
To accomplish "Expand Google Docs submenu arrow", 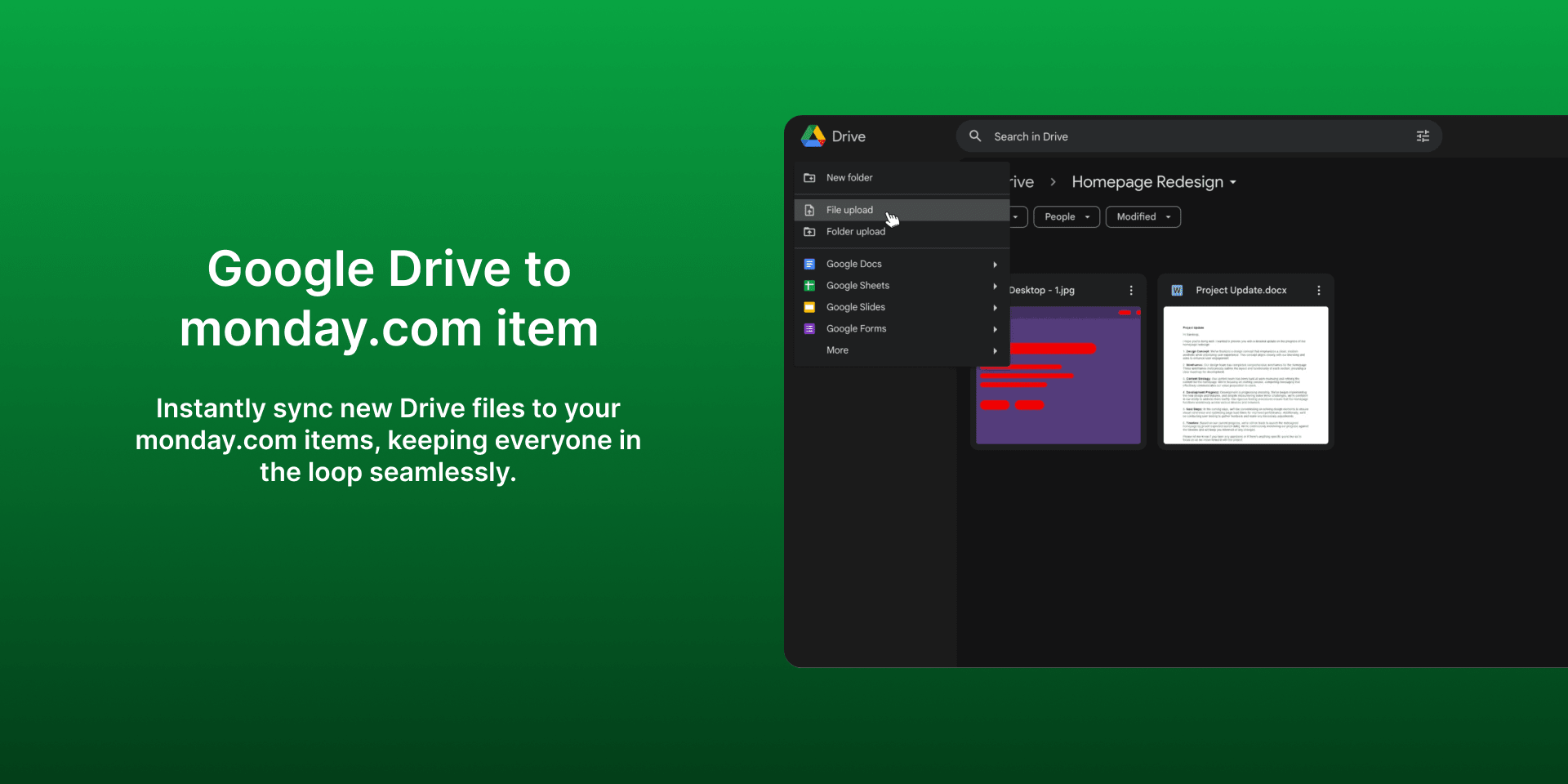I will click(996, 265).
